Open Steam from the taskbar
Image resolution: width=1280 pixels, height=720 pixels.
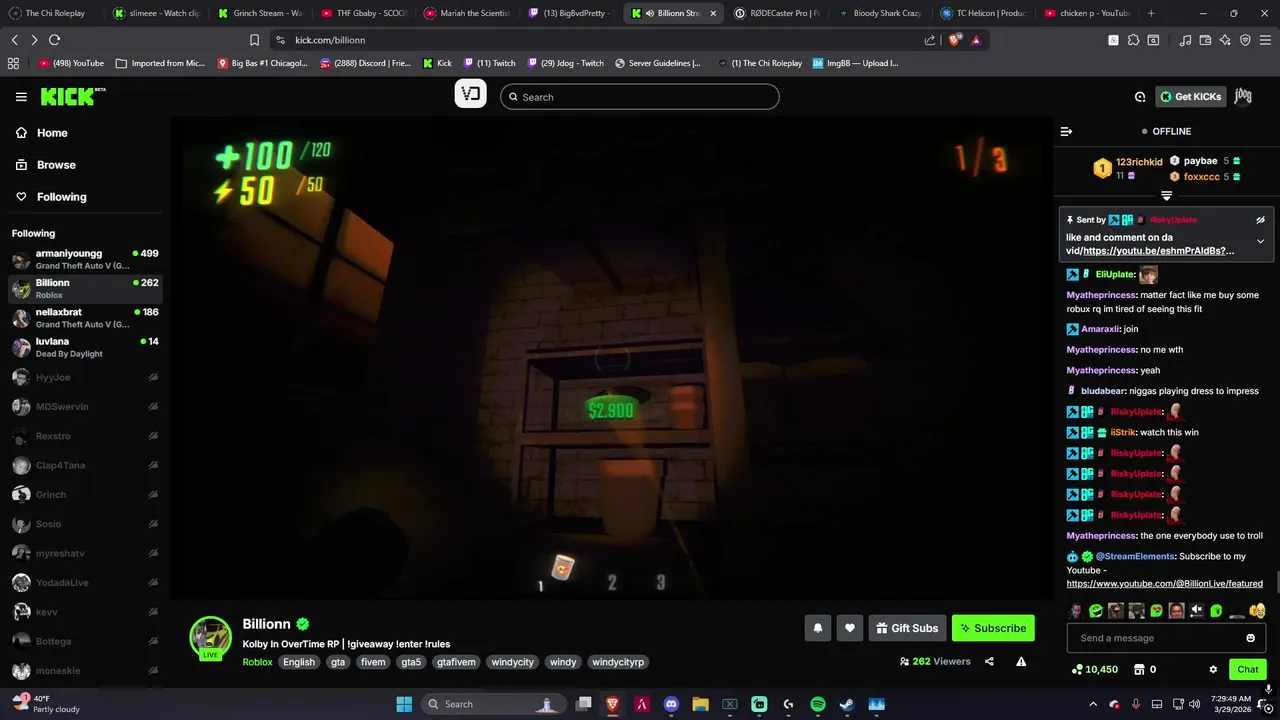coord(847,704)
